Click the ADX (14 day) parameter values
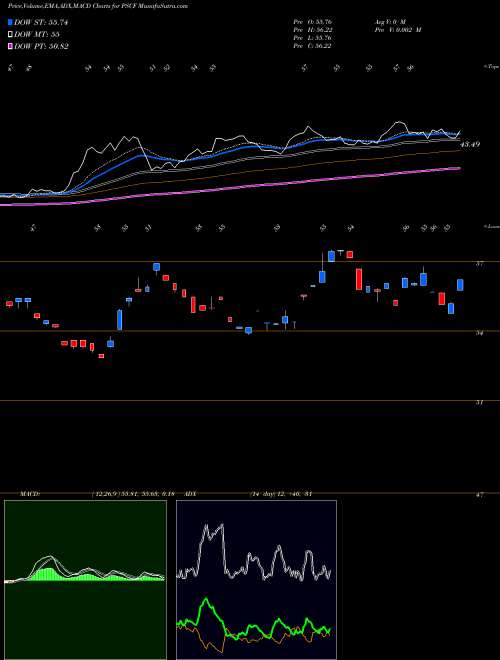500x660 pixels. pos(281,494)
